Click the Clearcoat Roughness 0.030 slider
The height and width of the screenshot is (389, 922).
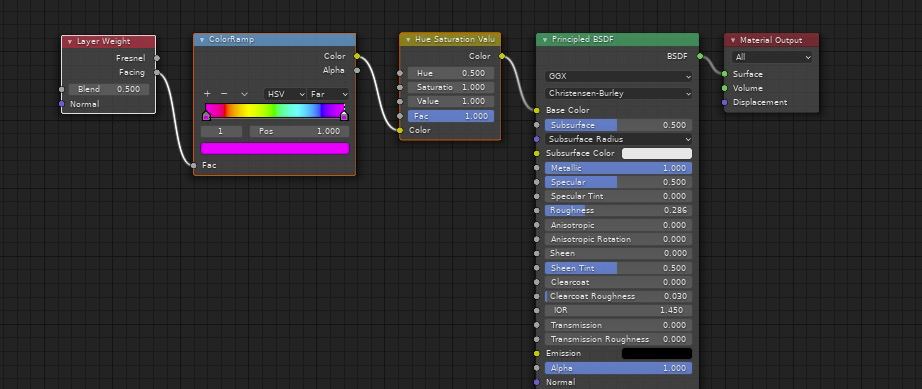619,296
